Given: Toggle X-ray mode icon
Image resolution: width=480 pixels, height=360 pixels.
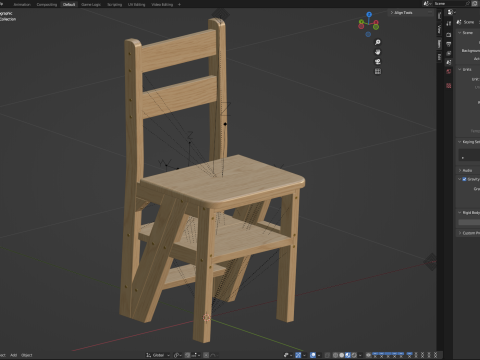Looking at the screenshot, I should (x=328, y=355).
